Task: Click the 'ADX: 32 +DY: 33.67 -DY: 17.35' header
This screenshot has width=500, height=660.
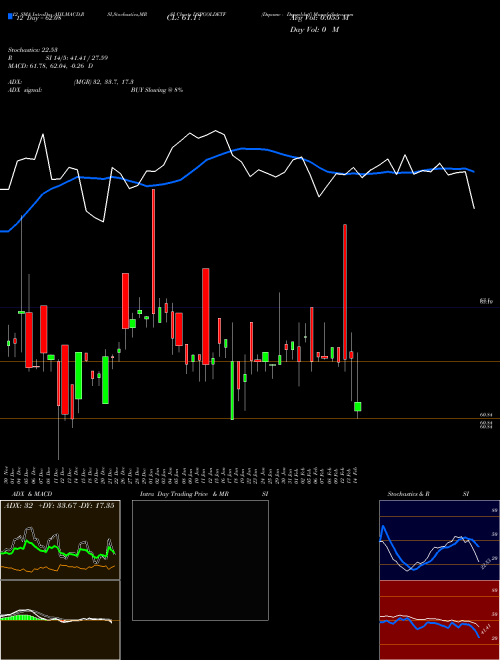Action: pyautogui.click(x=59, y=506)
